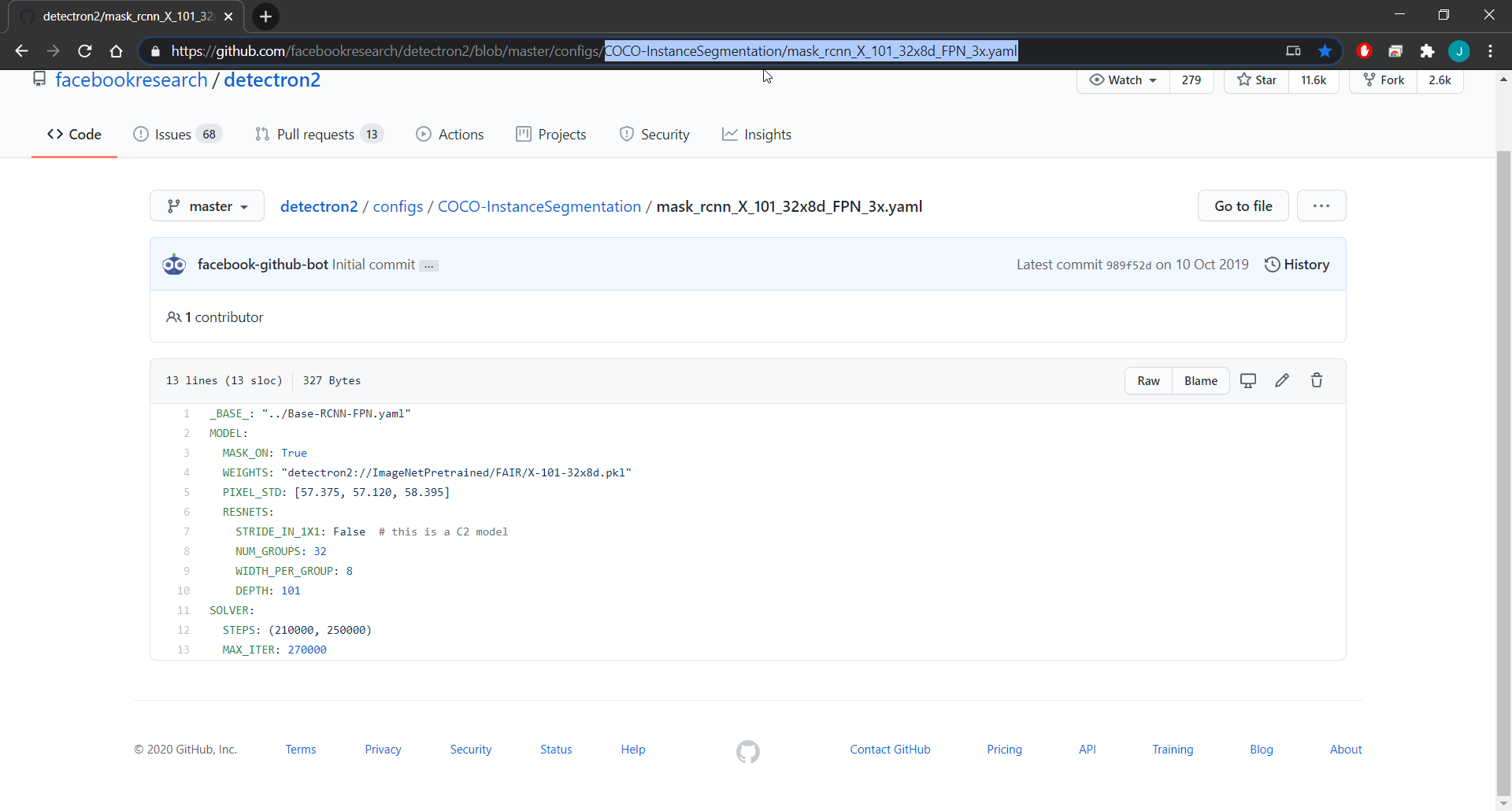Open the Projects tab
1512x811 pixels.
[x=551, y=135]
